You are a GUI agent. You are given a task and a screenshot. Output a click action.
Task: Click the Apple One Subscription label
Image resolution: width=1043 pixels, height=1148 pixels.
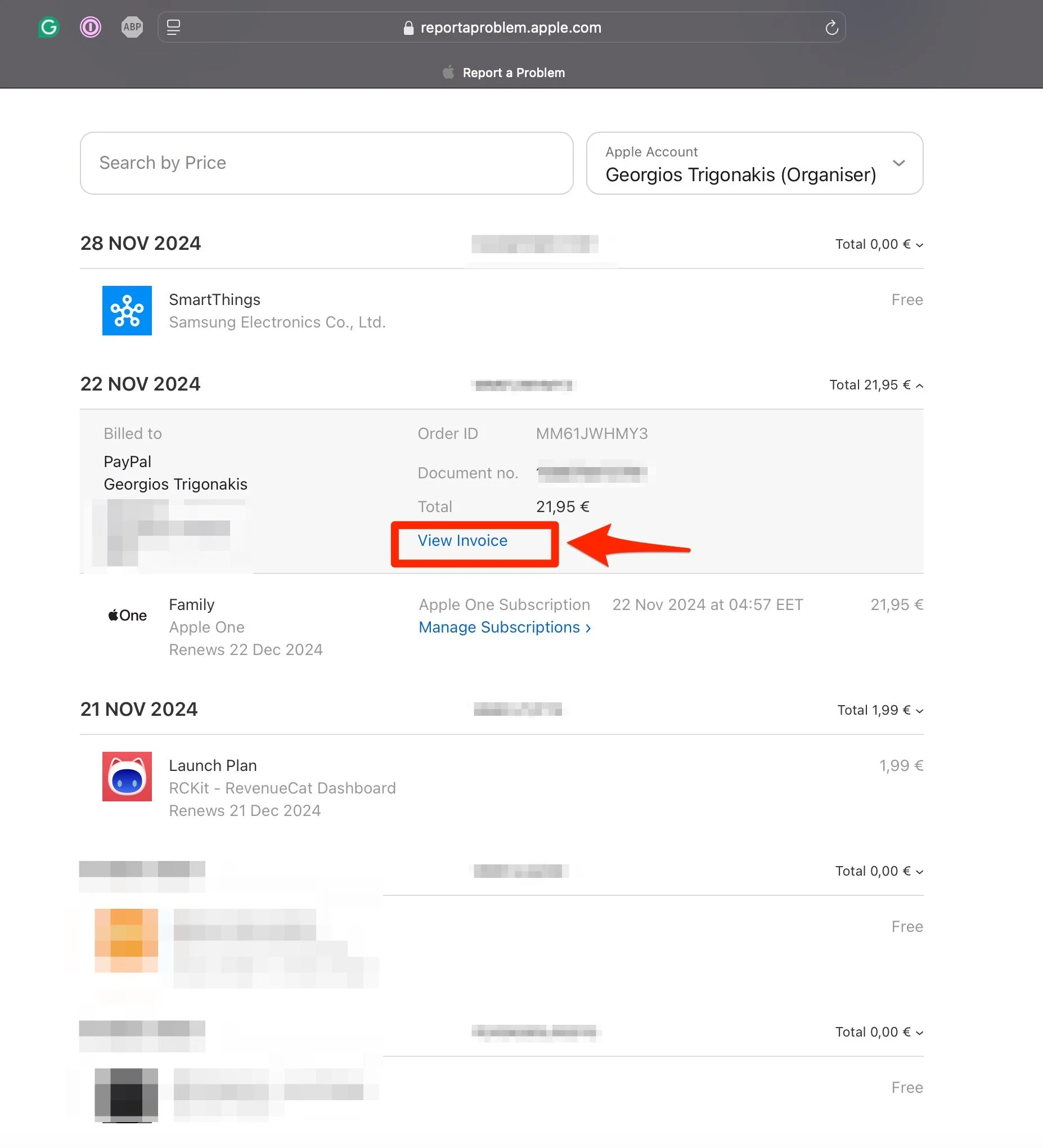pos(505,604)
